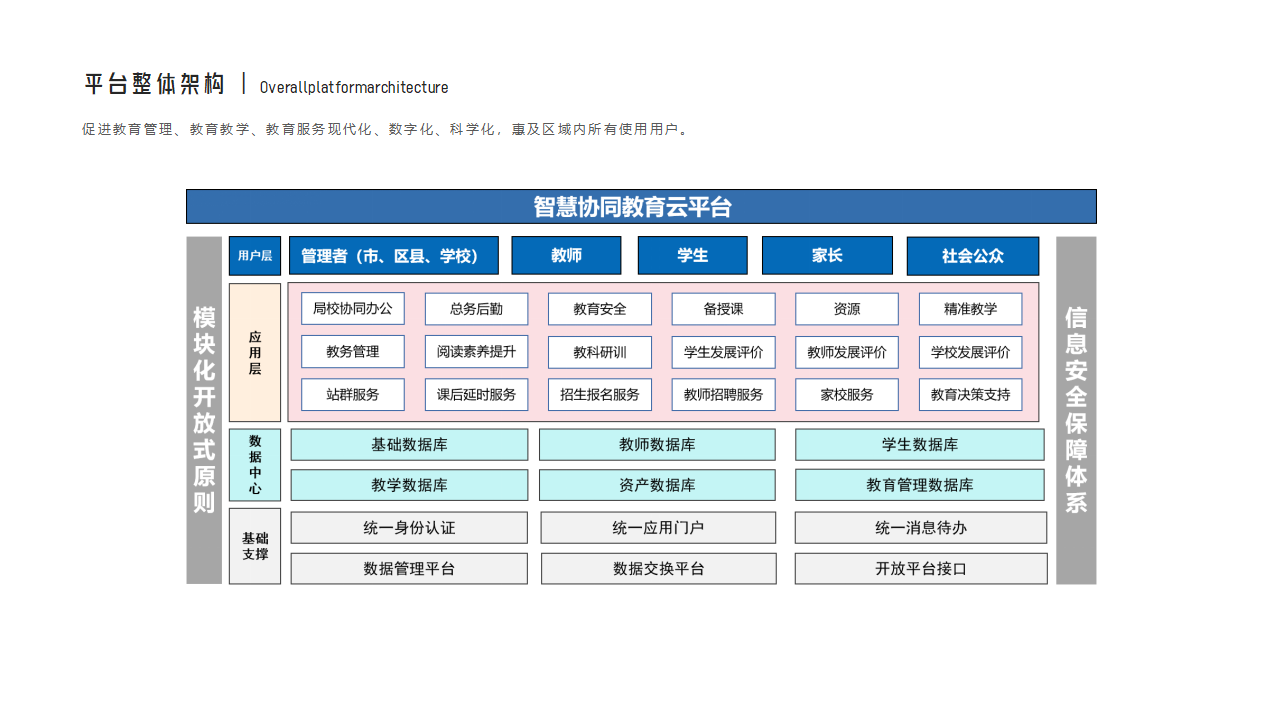Select the 基础数据库 data block

tap(409, 445)
